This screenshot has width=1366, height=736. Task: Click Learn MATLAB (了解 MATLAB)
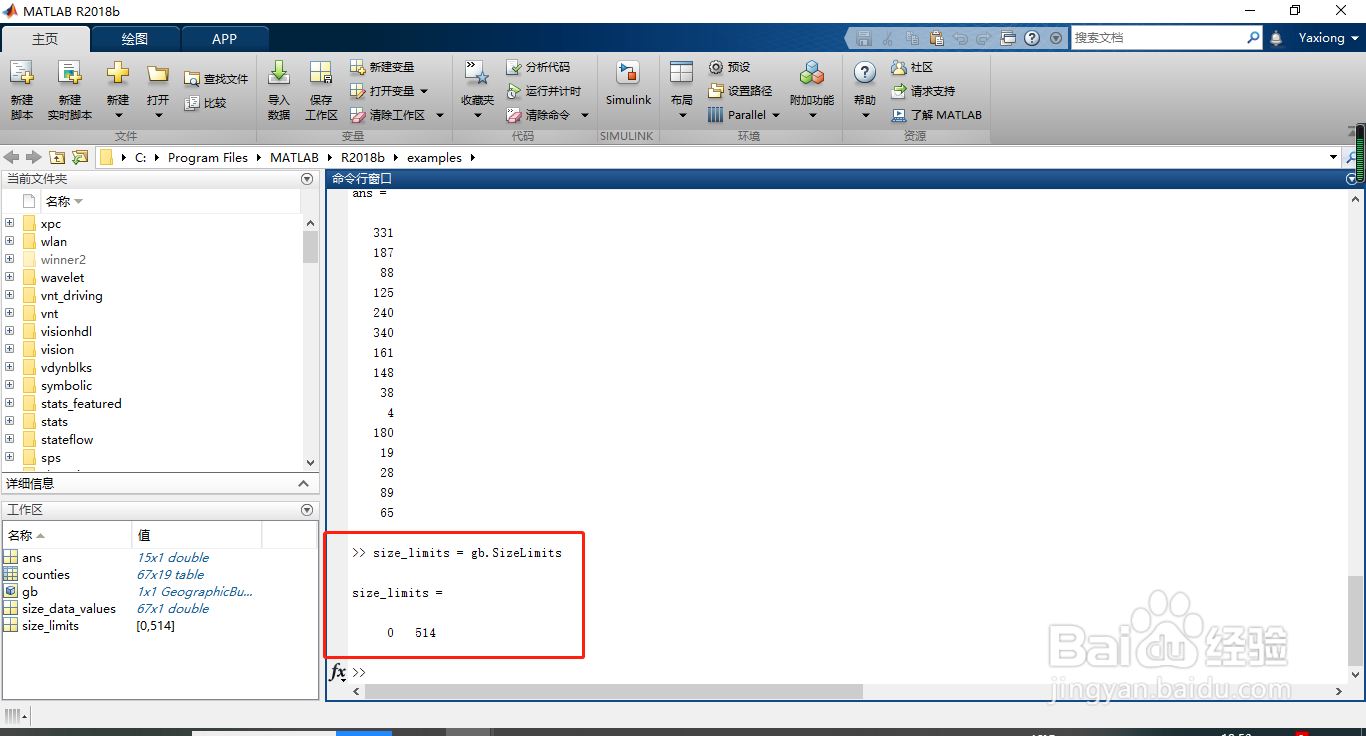tap(937, 115)
